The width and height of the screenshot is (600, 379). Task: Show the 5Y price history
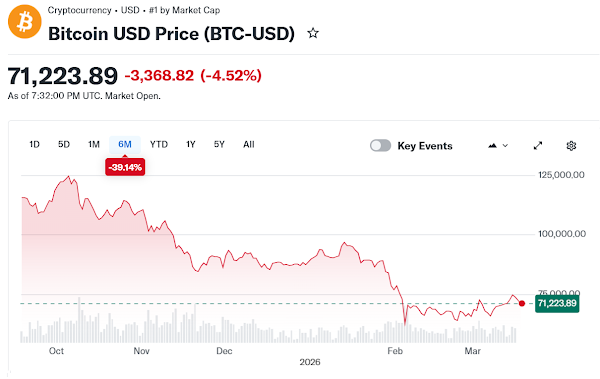click(x=219, y=144)
